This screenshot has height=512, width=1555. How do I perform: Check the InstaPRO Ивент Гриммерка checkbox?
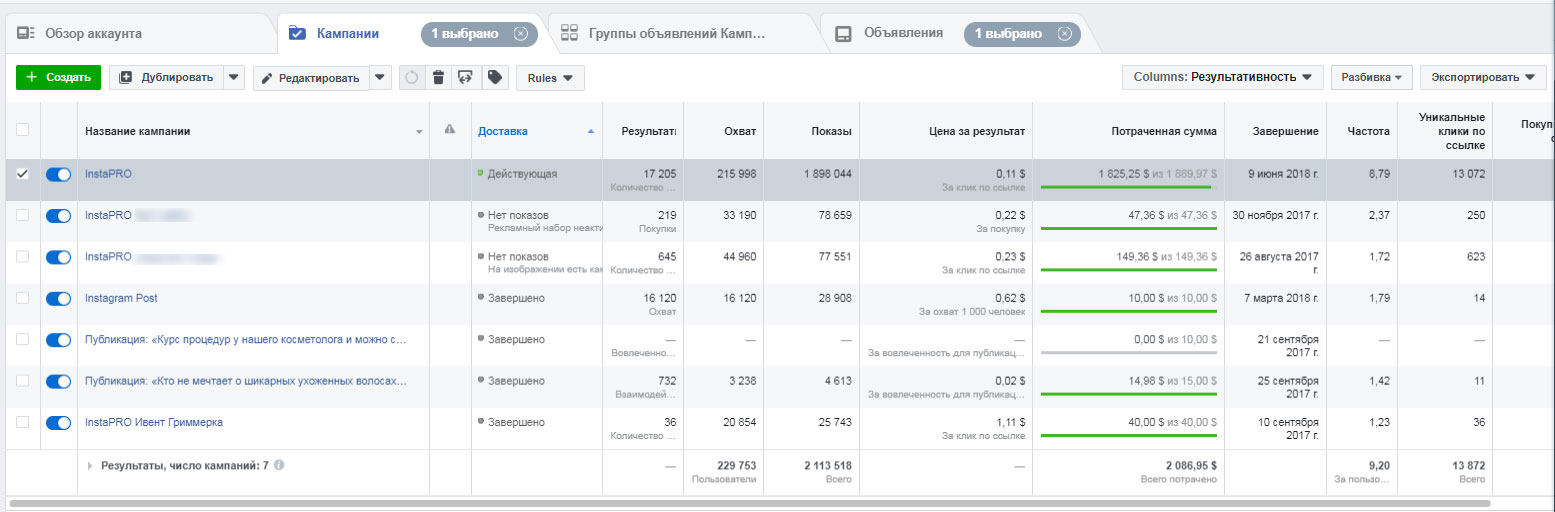22,422
